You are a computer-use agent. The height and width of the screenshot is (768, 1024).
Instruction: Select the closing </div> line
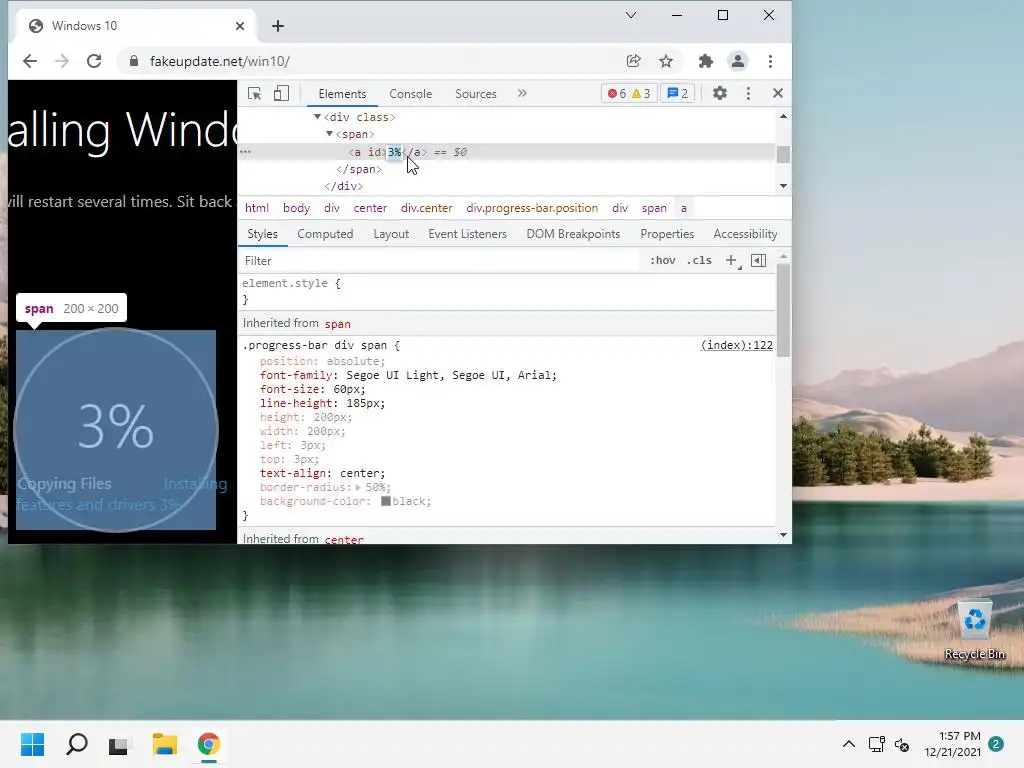[344, 186]
